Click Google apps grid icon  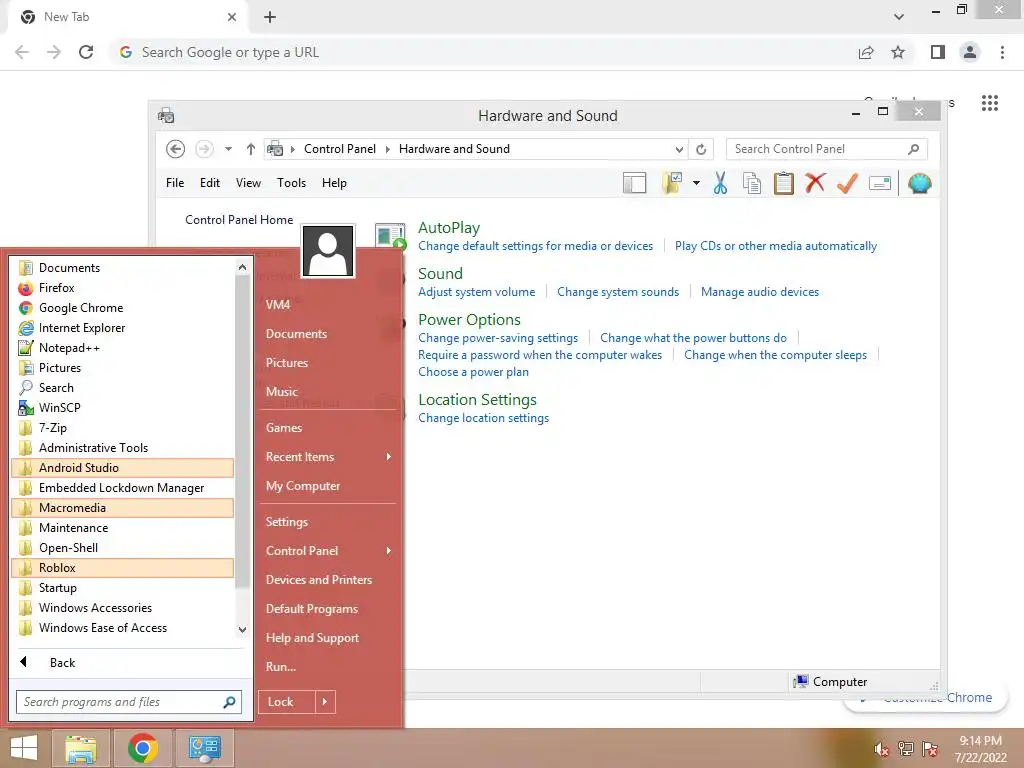(x=989, y=103)
